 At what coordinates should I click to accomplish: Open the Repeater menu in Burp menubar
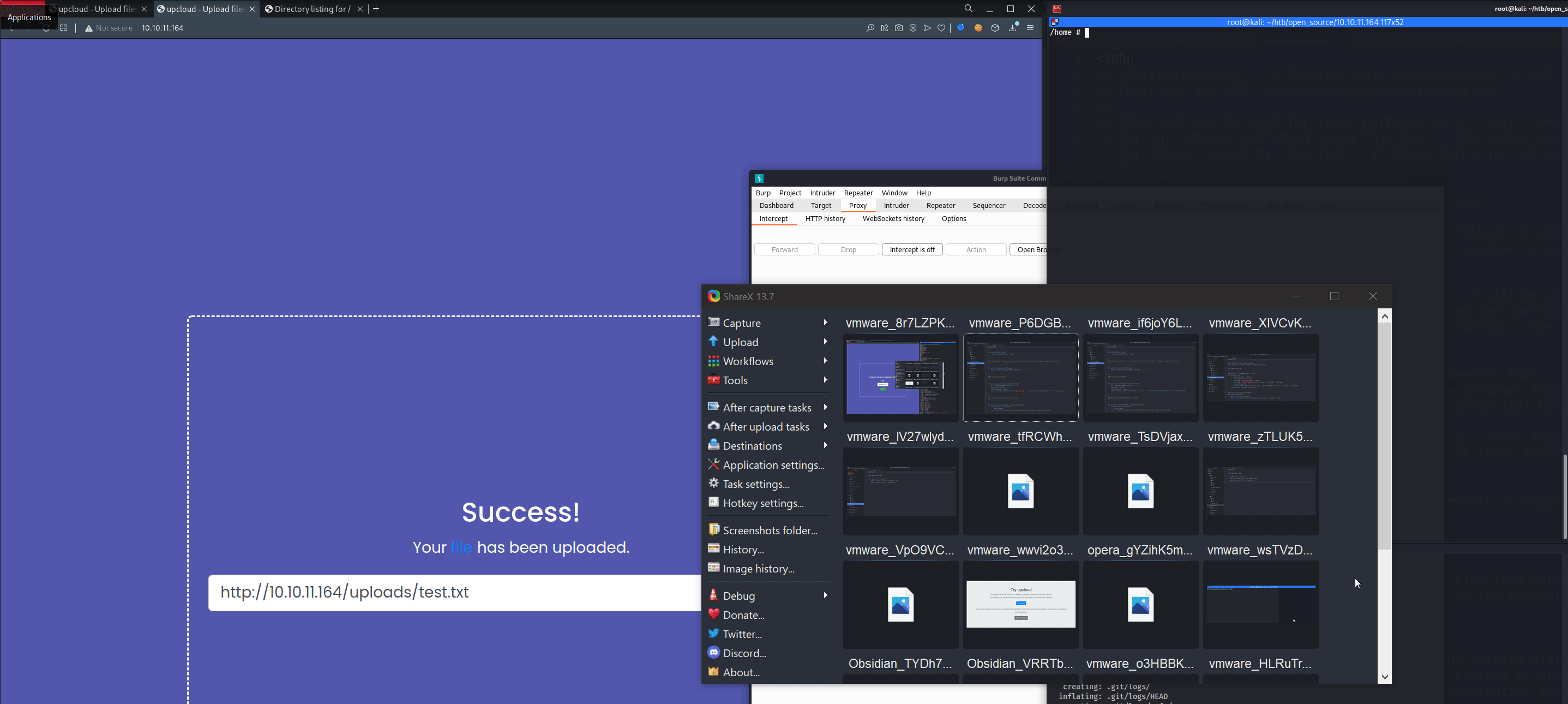(858, 193)
